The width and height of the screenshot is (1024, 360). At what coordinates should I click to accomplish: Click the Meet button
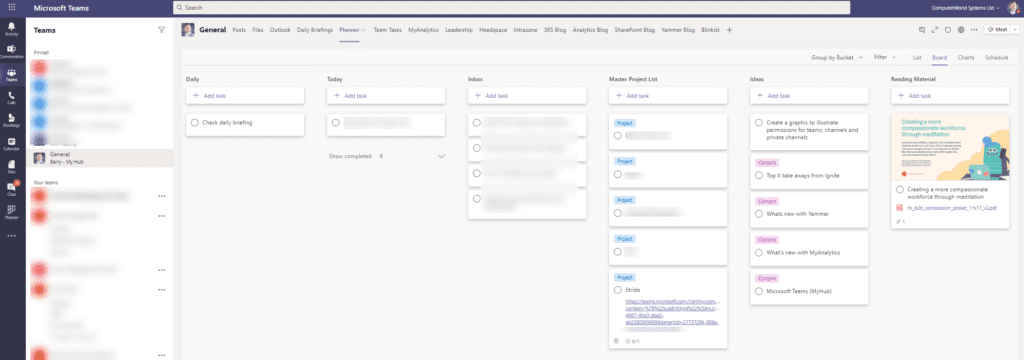tap(997, 29)
